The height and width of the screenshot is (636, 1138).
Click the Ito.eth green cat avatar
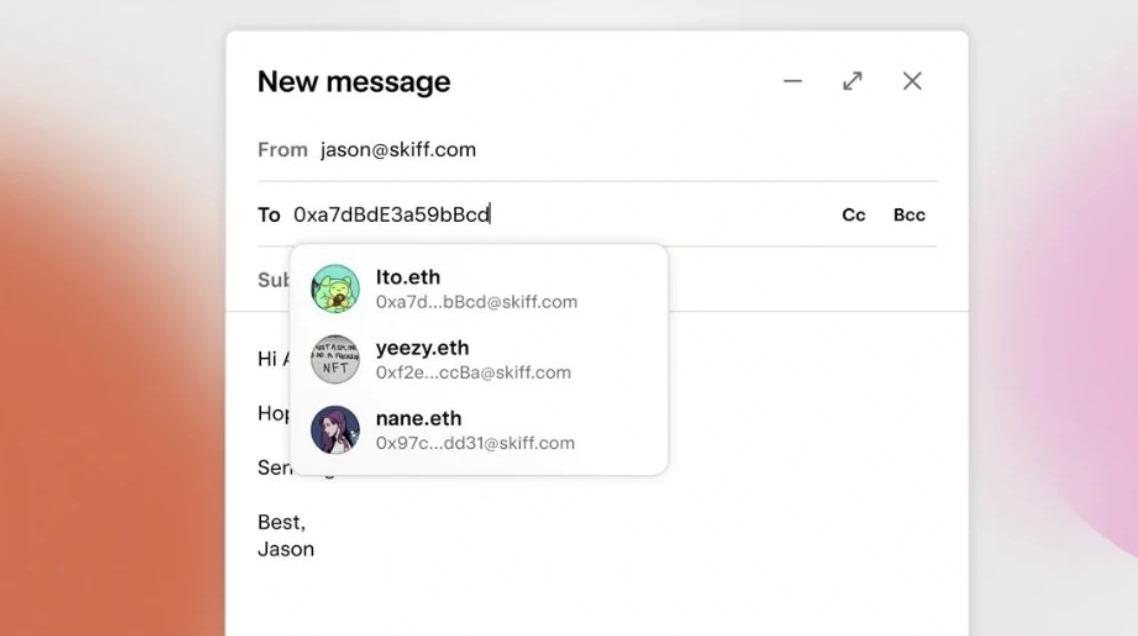[x=335, y=289]
